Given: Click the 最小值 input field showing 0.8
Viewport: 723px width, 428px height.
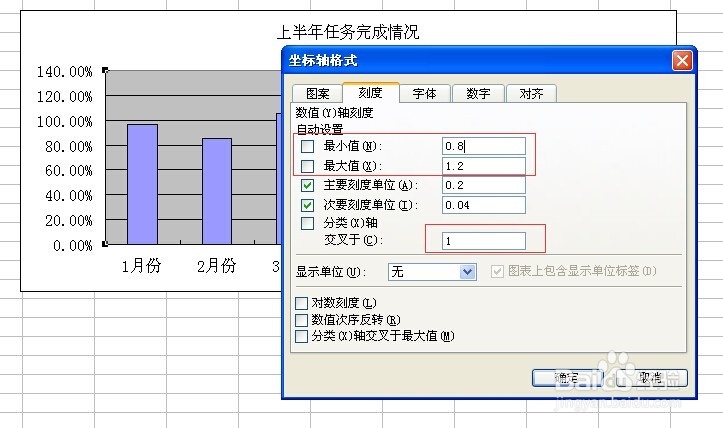Looking at the screenshot, I should pos(484,146).
